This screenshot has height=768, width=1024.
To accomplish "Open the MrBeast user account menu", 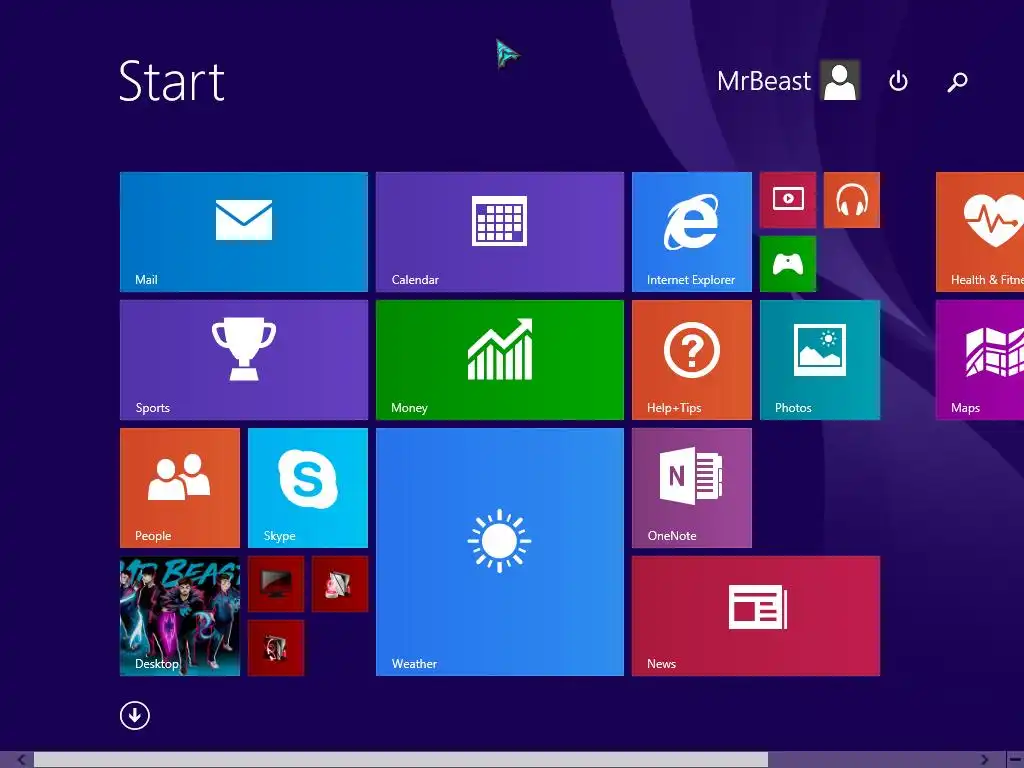I will click(x=788, y=80).
